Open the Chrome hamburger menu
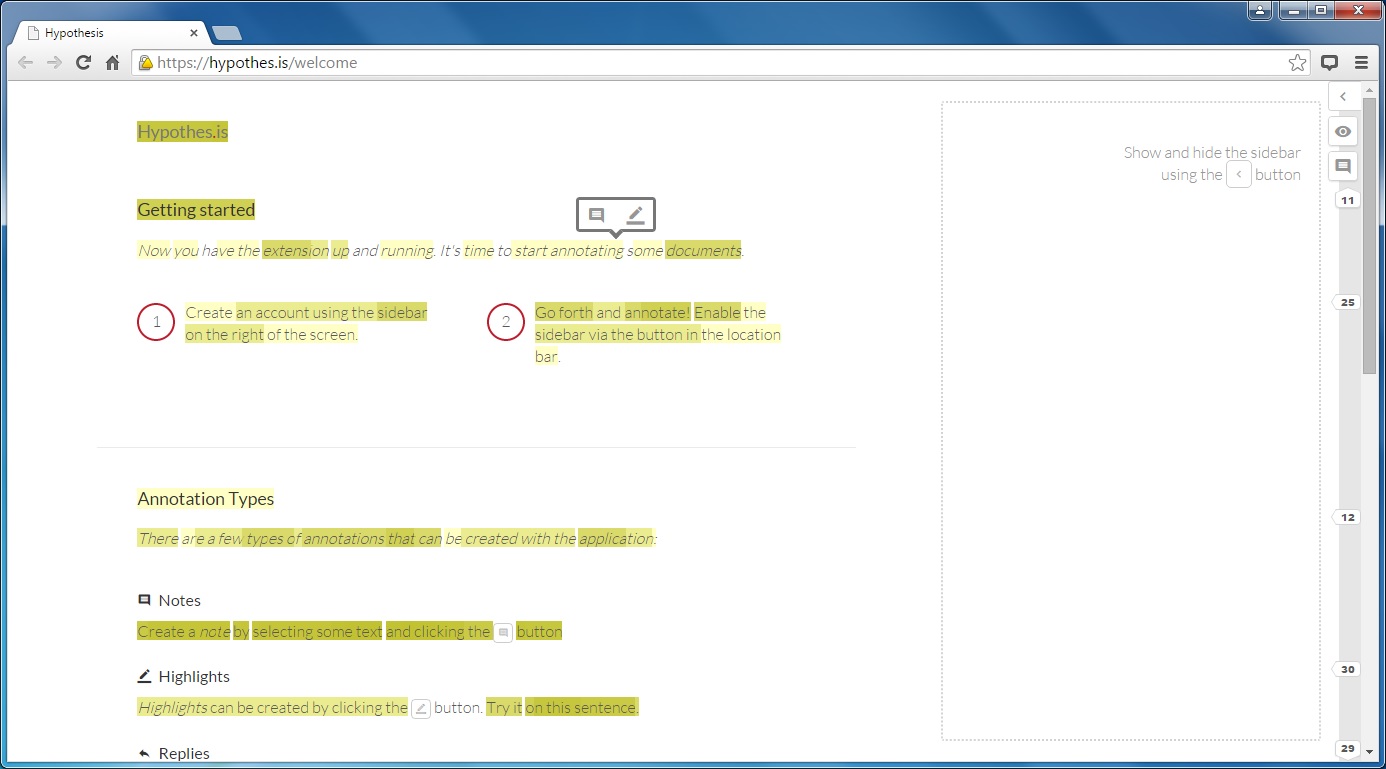The width and height of the screenshot is (1386, 769). tap(1361, 63)
